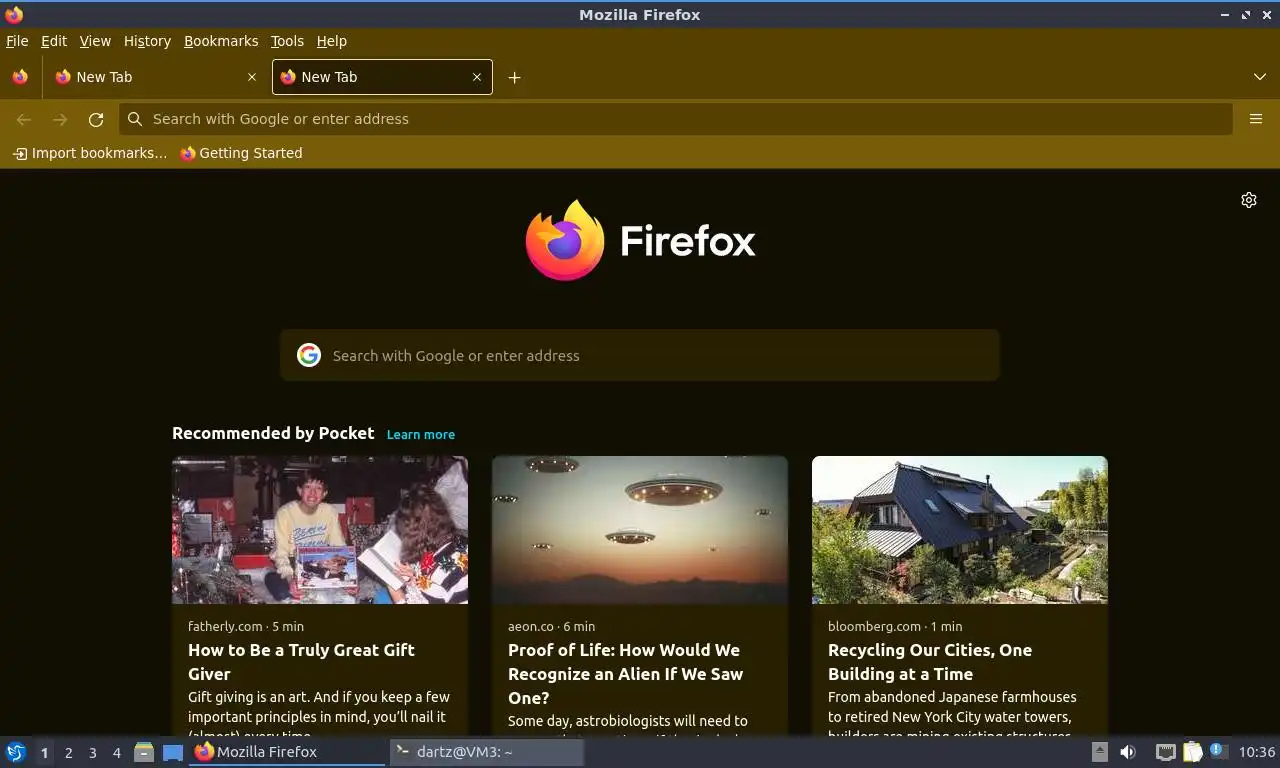Open 'Recycling Our Cities' article headline

point(930,662)
